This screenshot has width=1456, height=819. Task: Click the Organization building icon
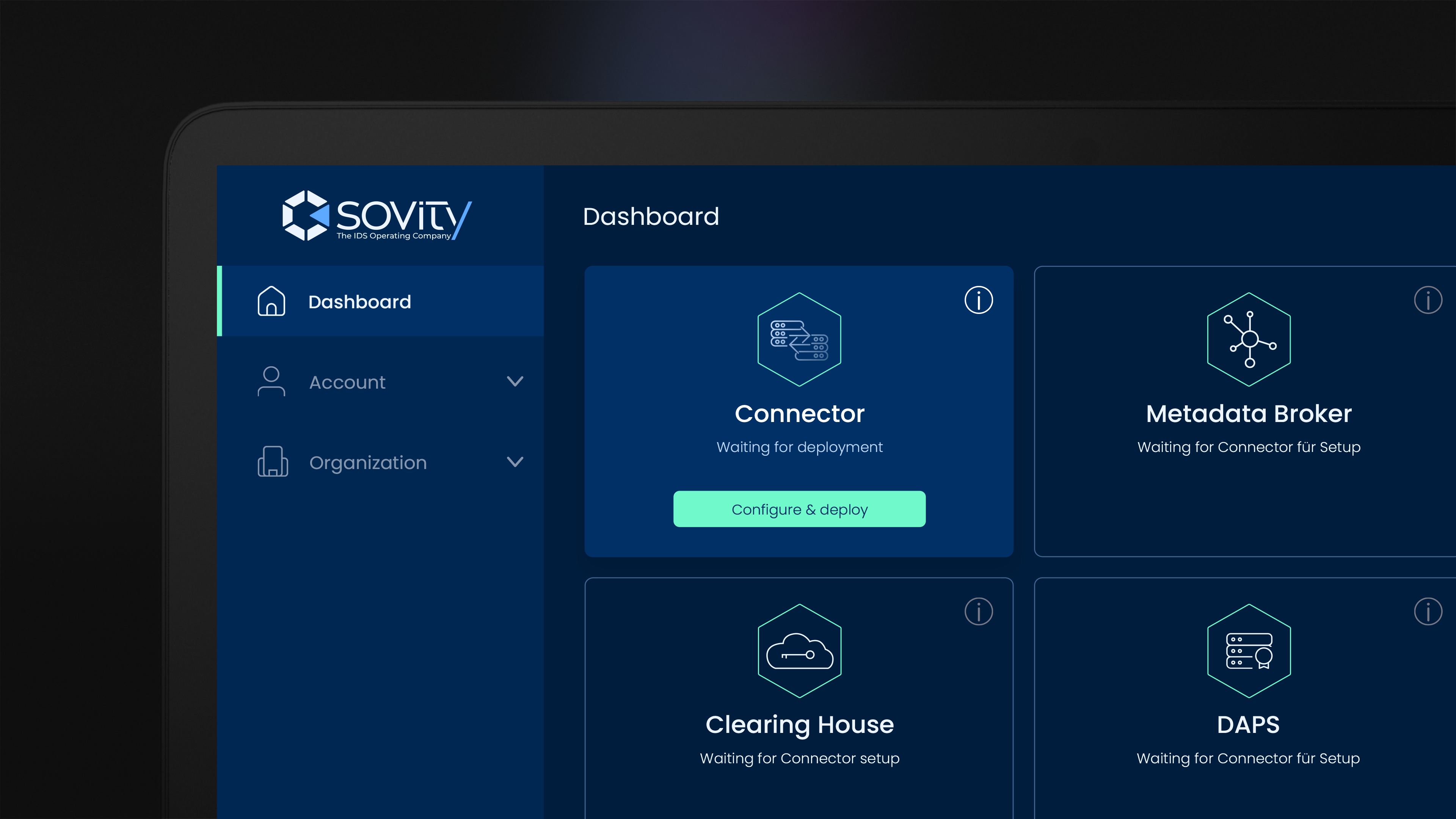pyautogui.click(x=273, y=462)
